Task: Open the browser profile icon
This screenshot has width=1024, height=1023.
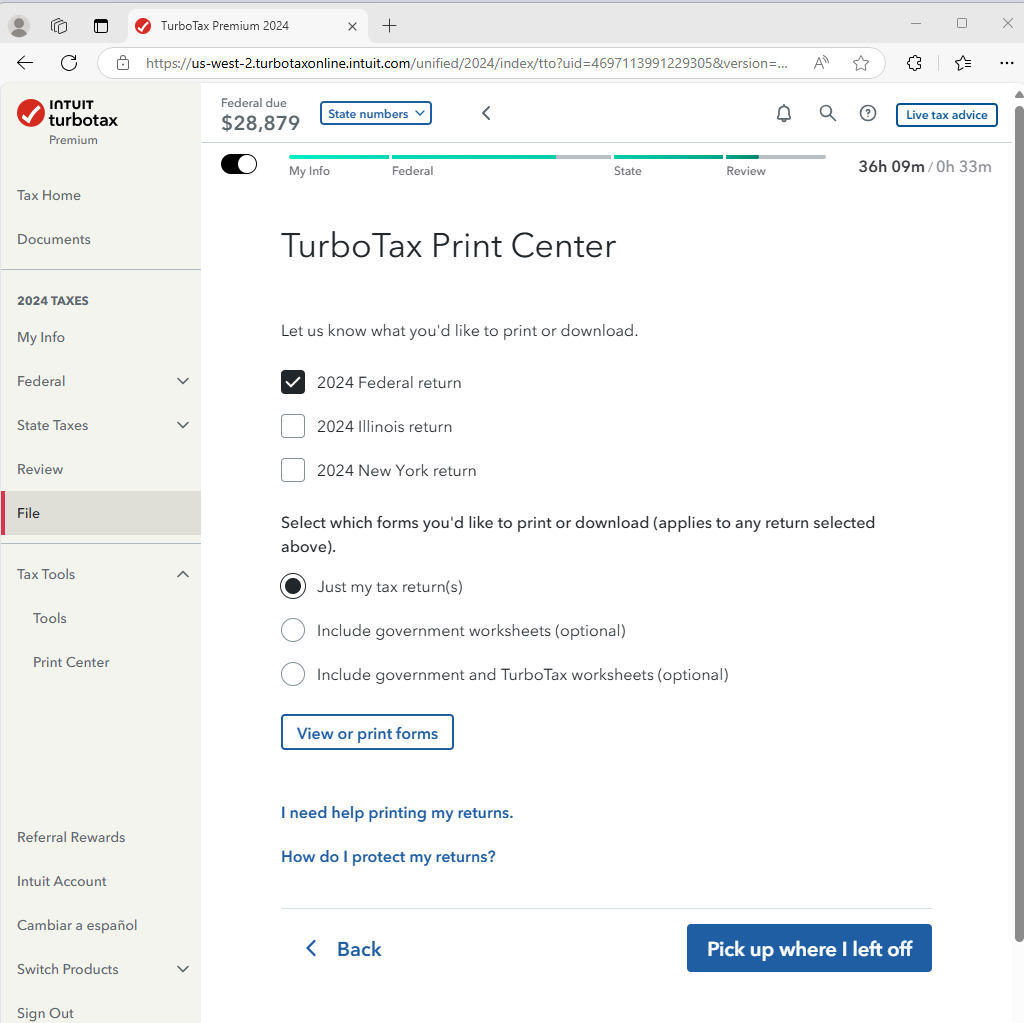Action: pos(19,25)
